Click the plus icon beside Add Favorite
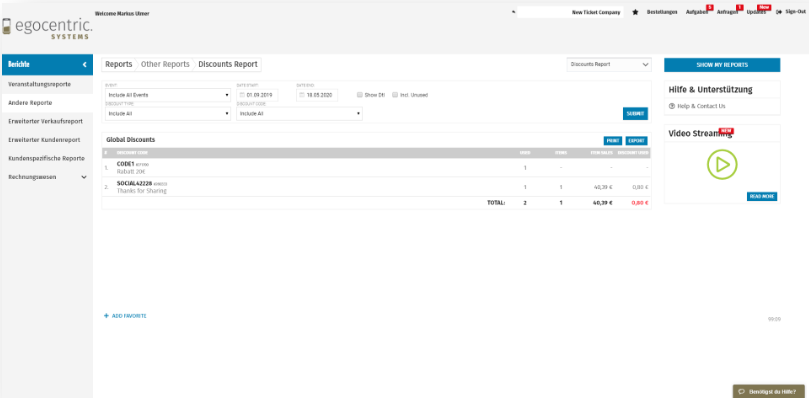This screenshot has width=809, height=398. coord(106,315)
